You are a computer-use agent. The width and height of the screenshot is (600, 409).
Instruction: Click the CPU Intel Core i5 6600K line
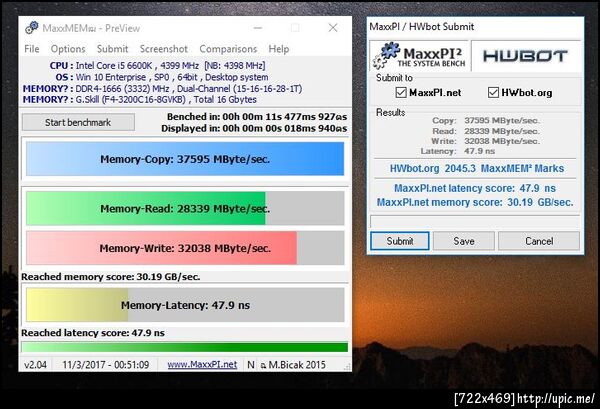click(157, 65)
